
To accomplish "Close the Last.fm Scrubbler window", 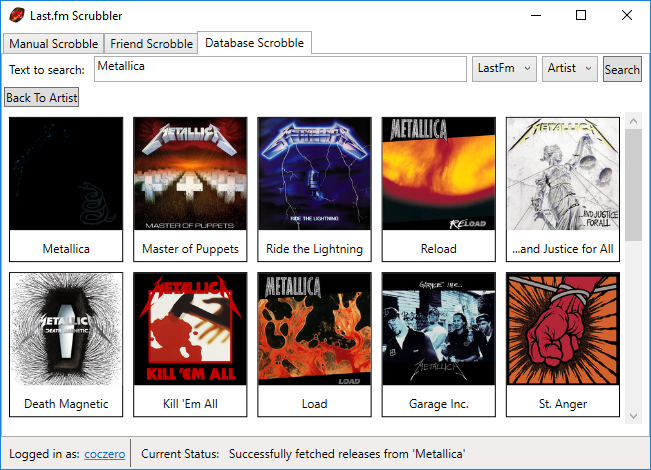I will (x=627, y=15).
